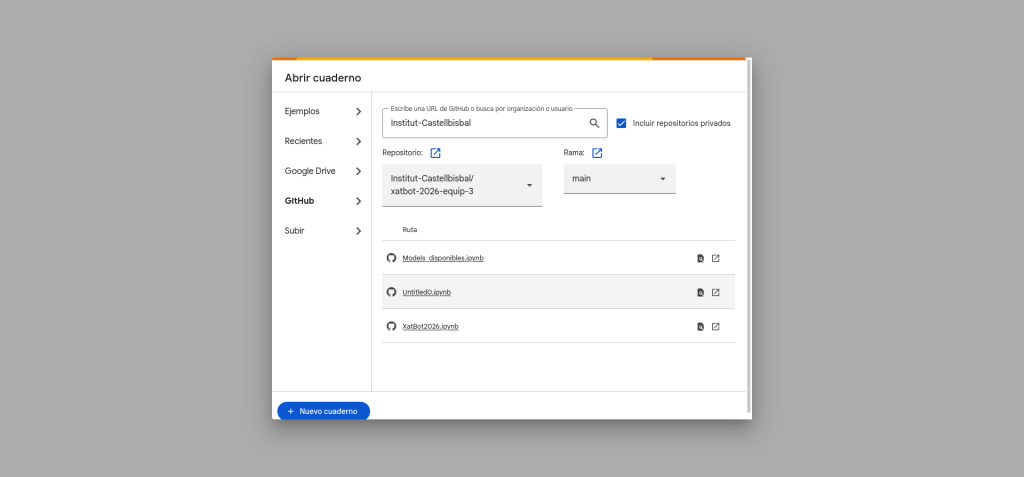This screenshot has width=1024, height=477.
Task: Open repository link icon next to Repositorio
Action: [x=435, y=153]
